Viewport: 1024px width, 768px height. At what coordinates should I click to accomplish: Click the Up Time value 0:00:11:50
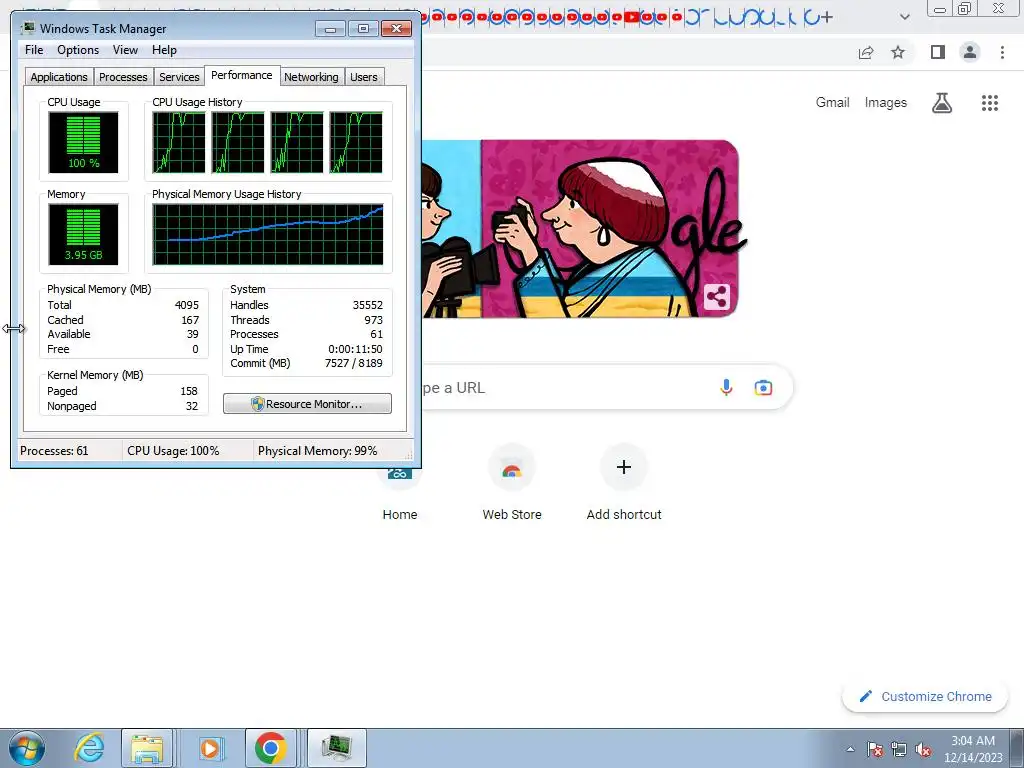pos(355,349)
